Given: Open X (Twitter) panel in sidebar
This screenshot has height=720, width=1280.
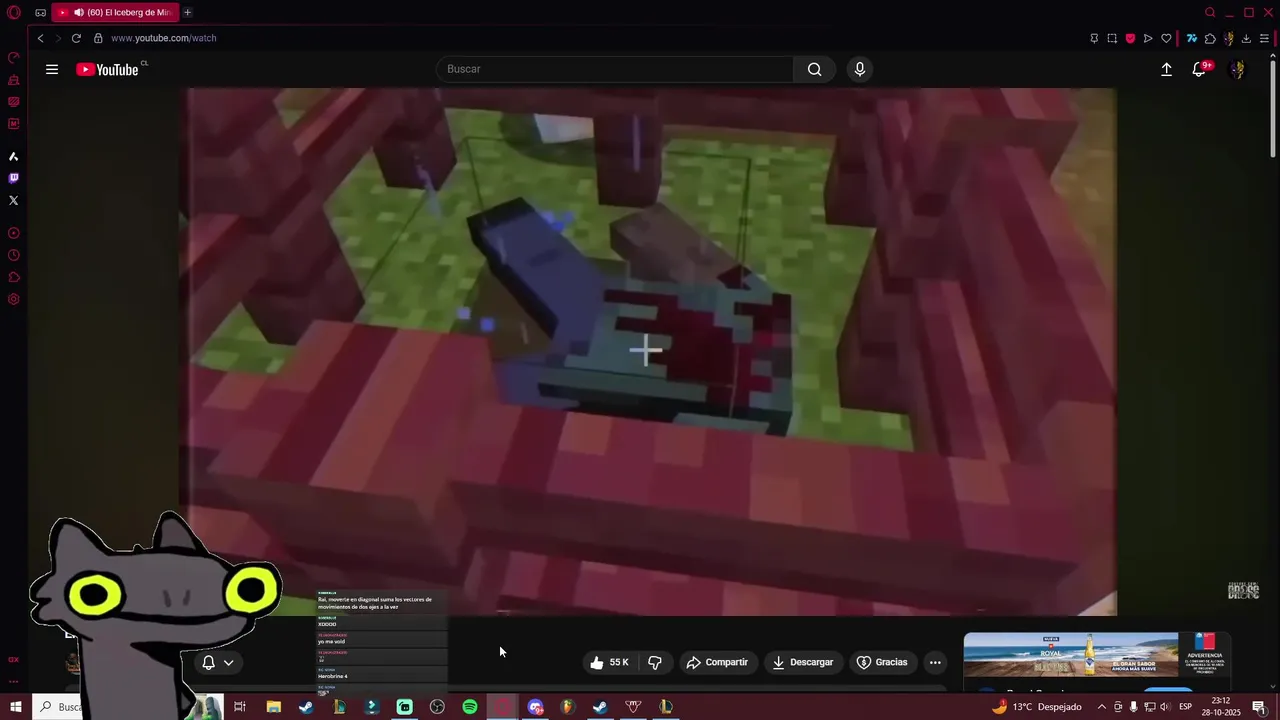Looking at the screenshot, I should click(14, 200).
